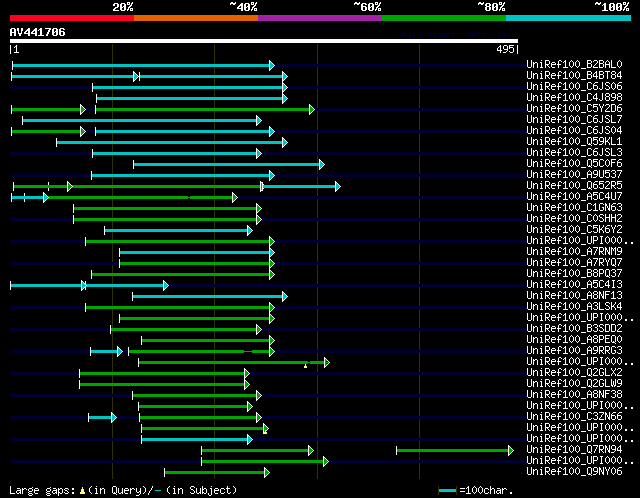
Task: Select the UniRef100_C6JSL3 label
Action: pos(574,153)
